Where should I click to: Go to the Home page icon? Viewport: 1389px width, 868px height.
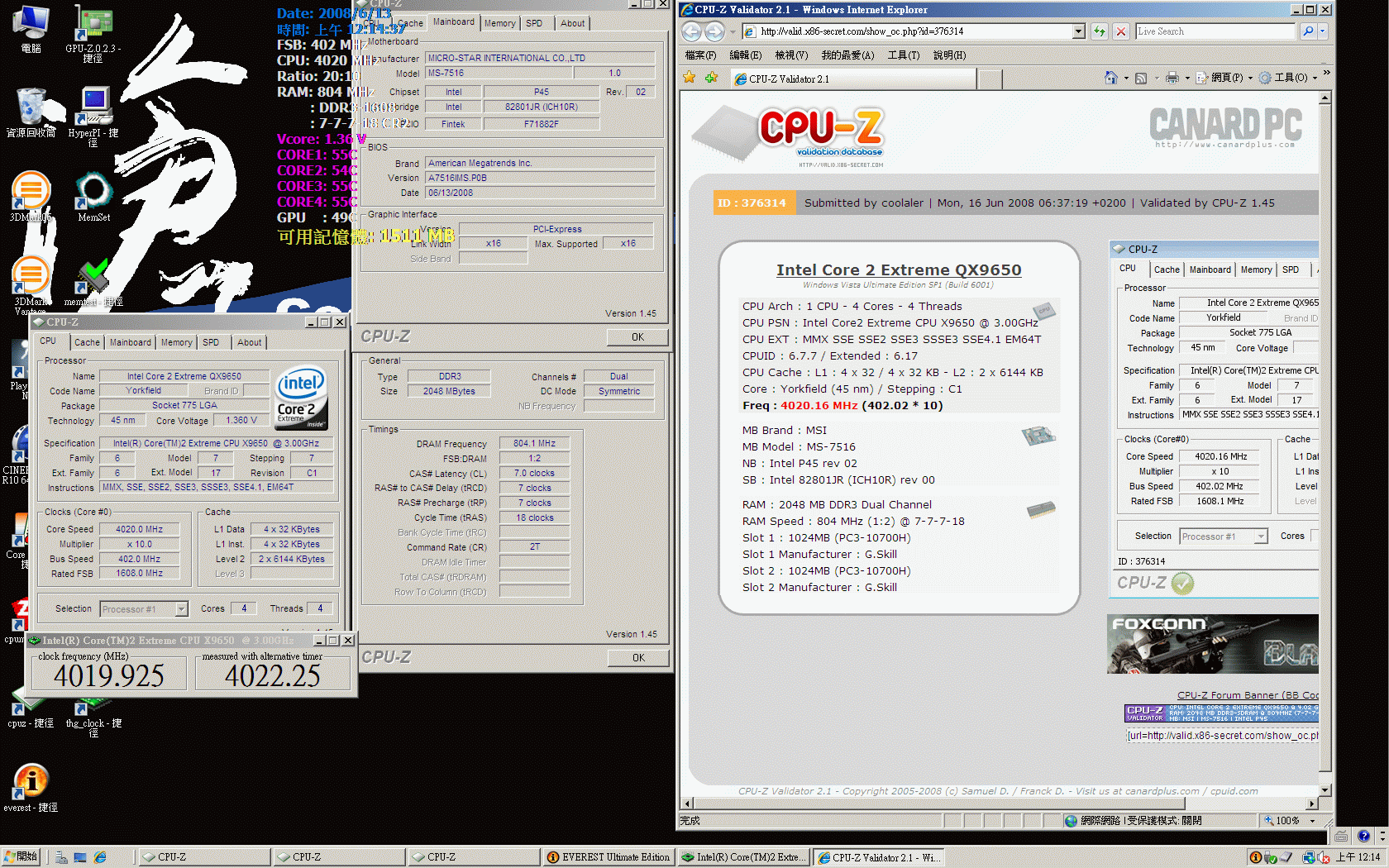coord(1110,78)
